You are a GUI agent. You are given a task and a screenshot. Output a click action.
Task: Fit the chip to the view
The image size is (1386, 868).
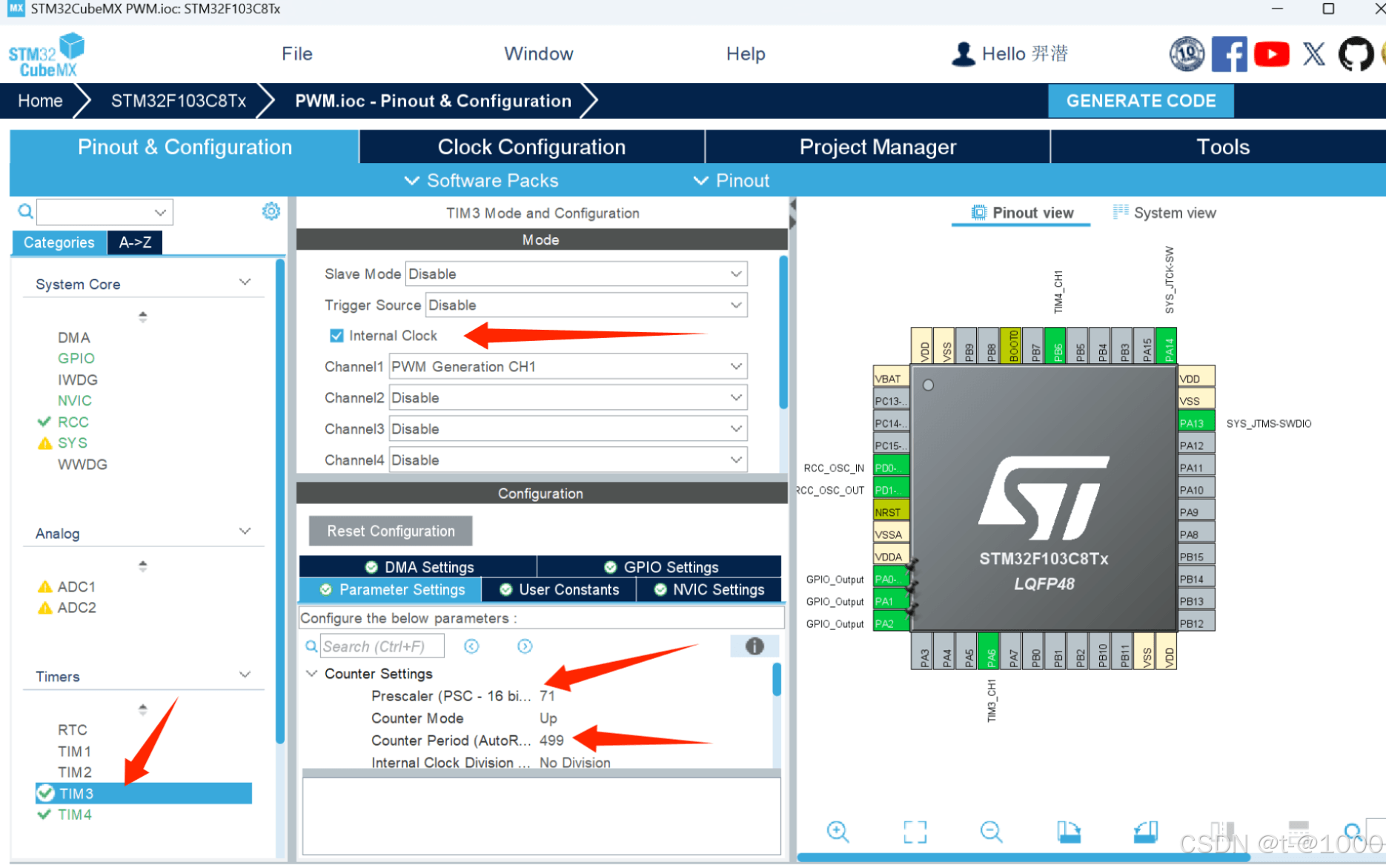(x=915, y=832)
